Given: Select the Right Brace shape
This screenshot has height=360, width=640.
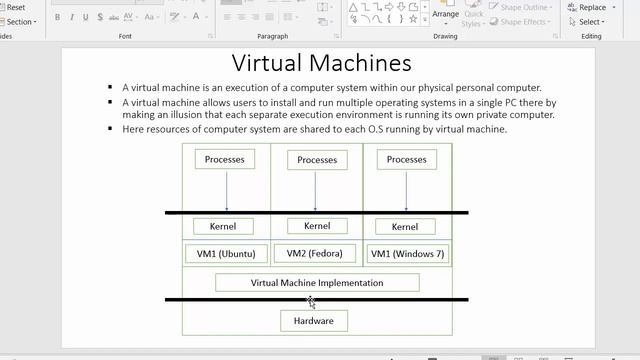Looking at the screenshot, I should click(x=401, y=19).
